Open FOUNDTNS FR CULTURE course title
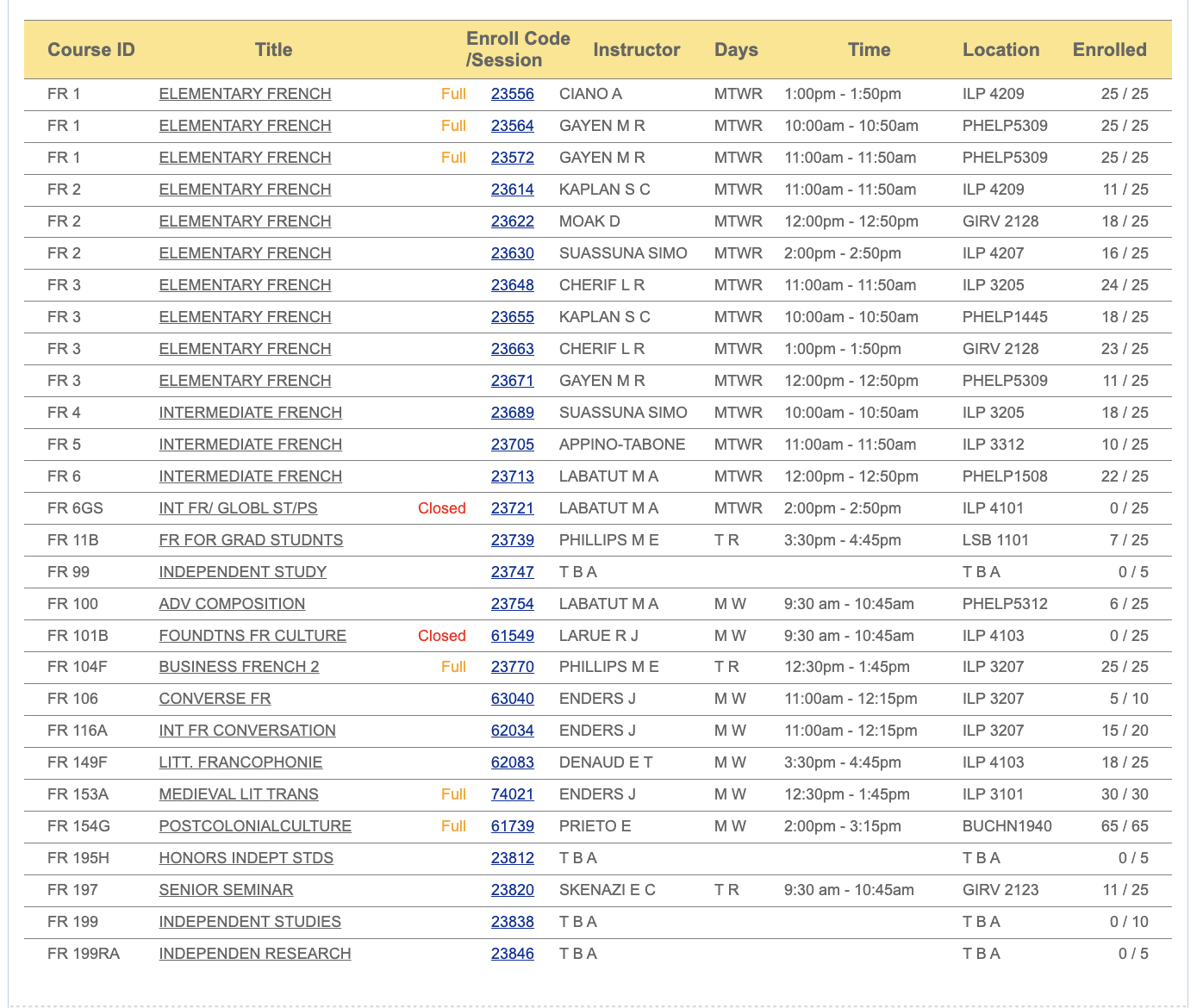This screenshot has width=1203, height=1008. [x=252, y=636]
